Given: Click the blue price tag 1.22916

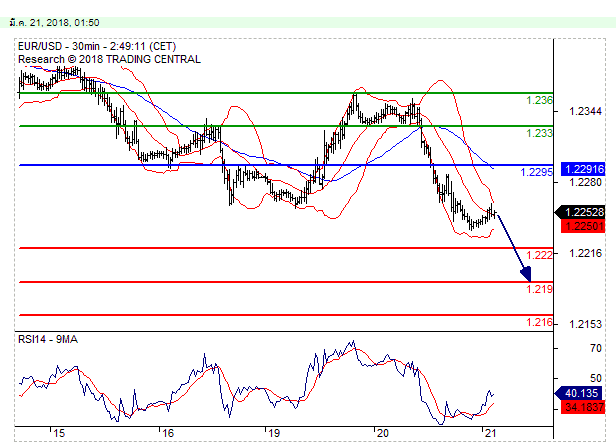Looking at the screenshot, I should pos(583,169).
